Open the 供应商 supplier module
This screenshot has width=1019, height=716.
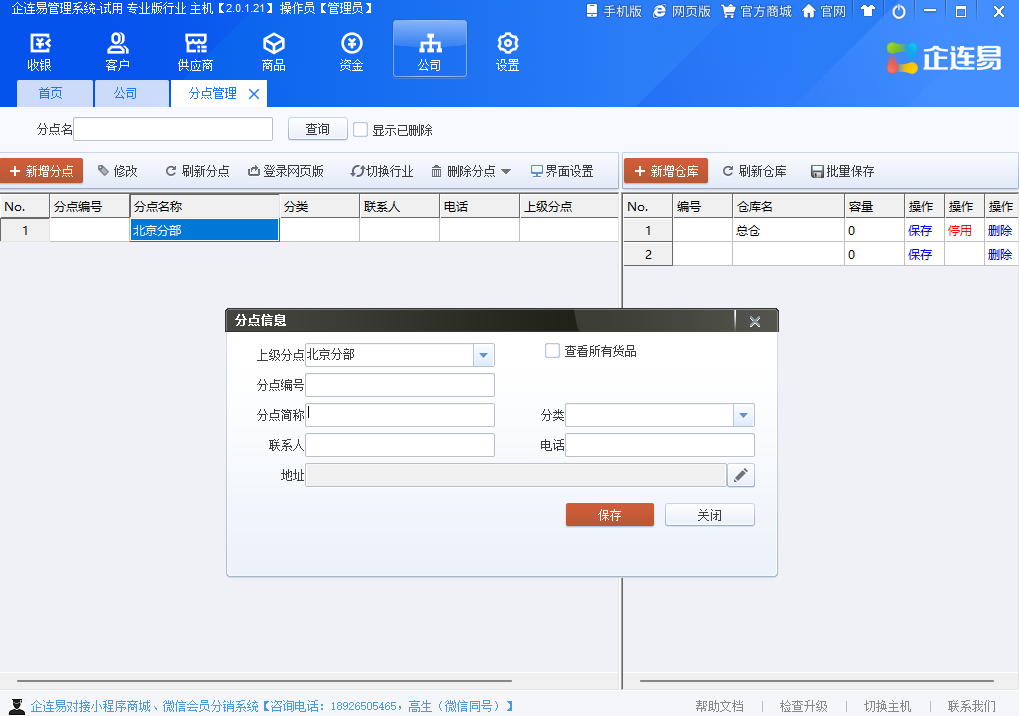(195, 52)
